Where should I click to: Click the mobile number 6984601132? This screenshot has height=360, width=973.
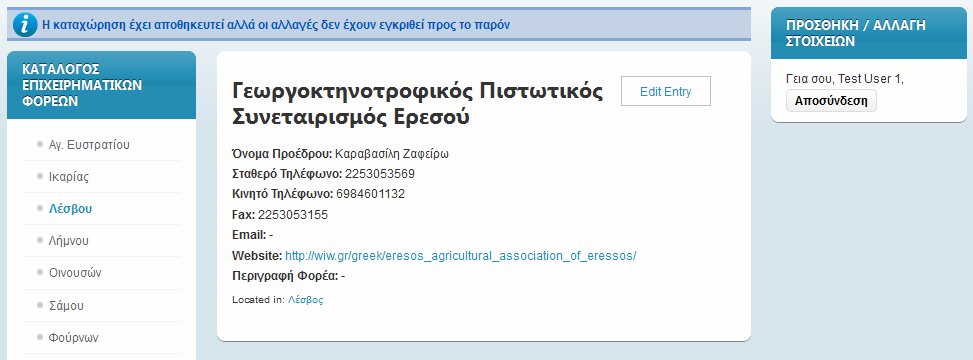pos(370,194)
